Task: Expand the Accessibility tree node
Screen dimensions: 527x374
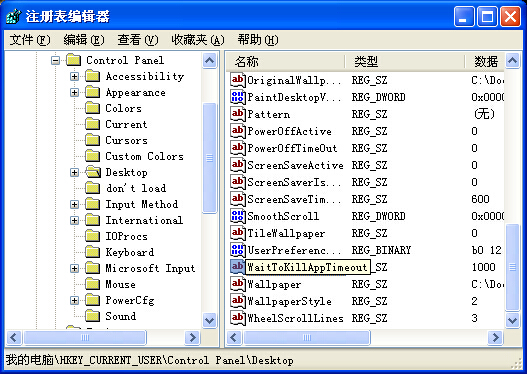Action: (75, 76)
